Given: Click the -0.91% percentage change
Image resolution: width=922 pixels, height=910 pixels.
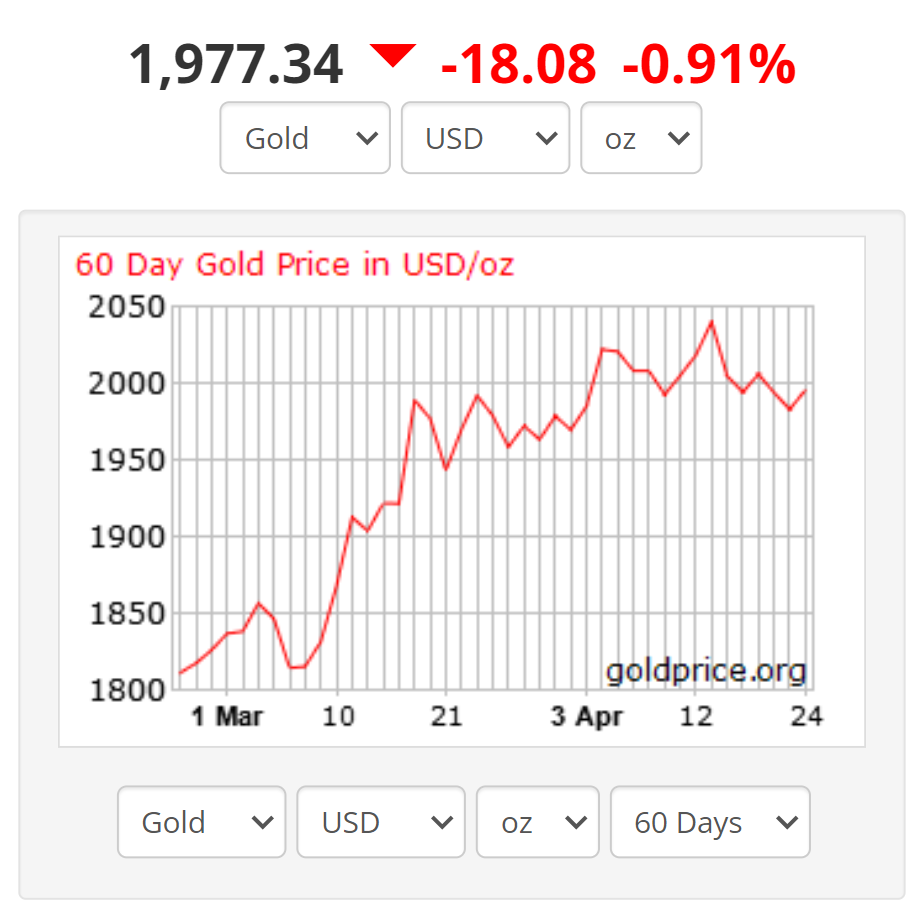Looking at the screenshot, I should pos(708,64).
